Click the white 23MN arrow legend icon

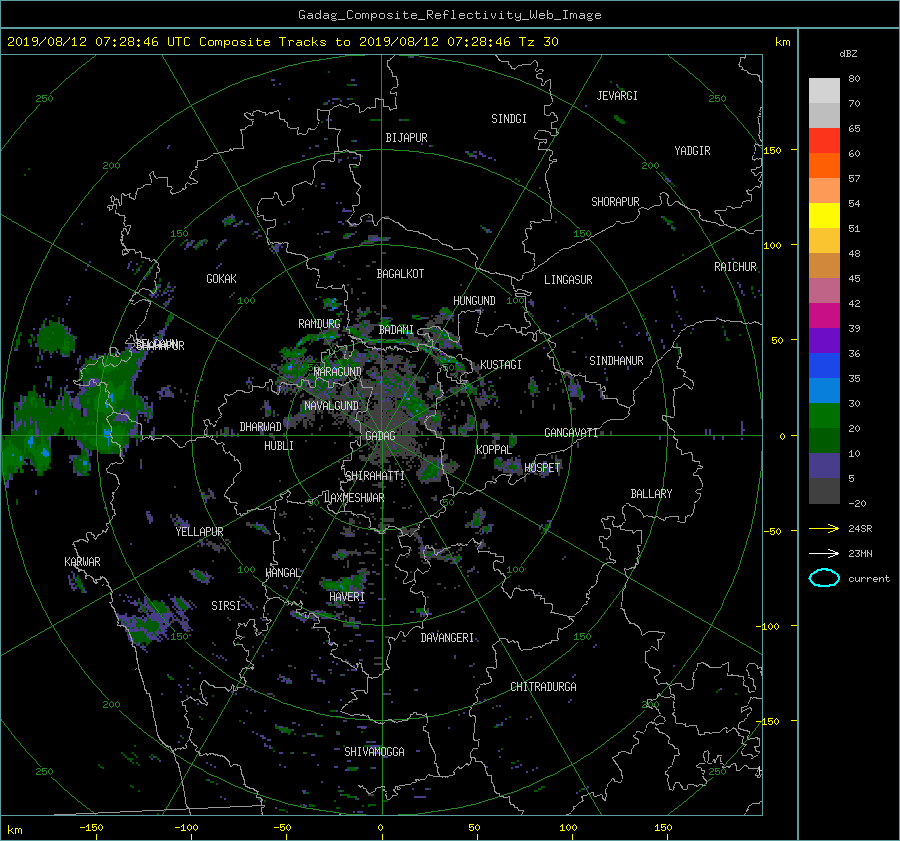click(x=824, y=553)
